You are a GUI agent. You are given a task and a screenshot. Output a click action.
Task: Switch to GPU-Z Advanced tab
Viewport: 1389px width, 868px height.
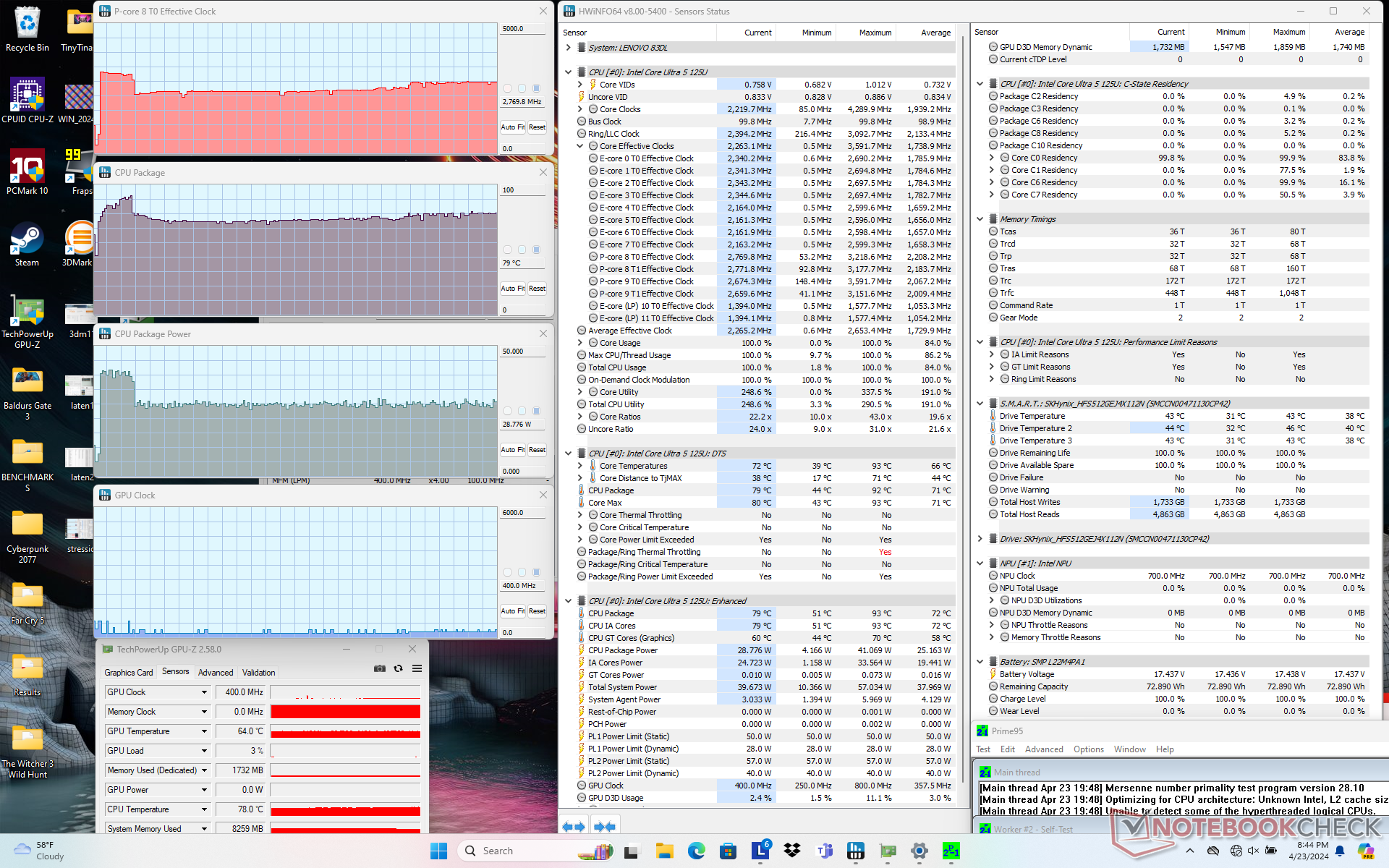tap(216, 673)
